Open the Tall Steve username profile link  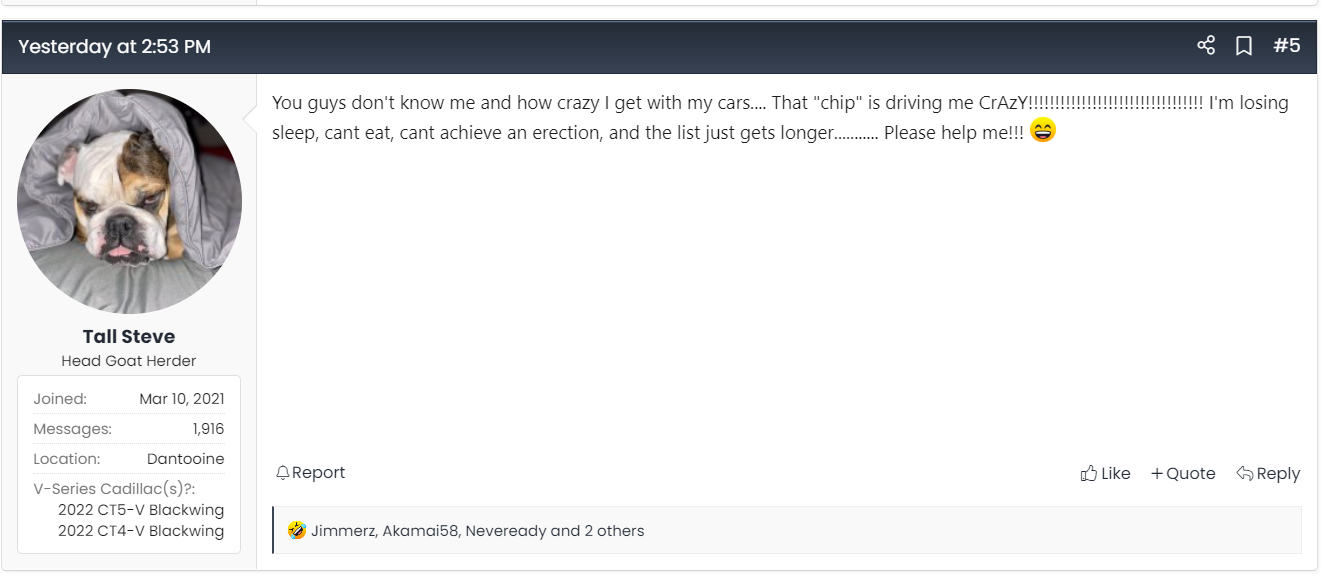point(129,336)
